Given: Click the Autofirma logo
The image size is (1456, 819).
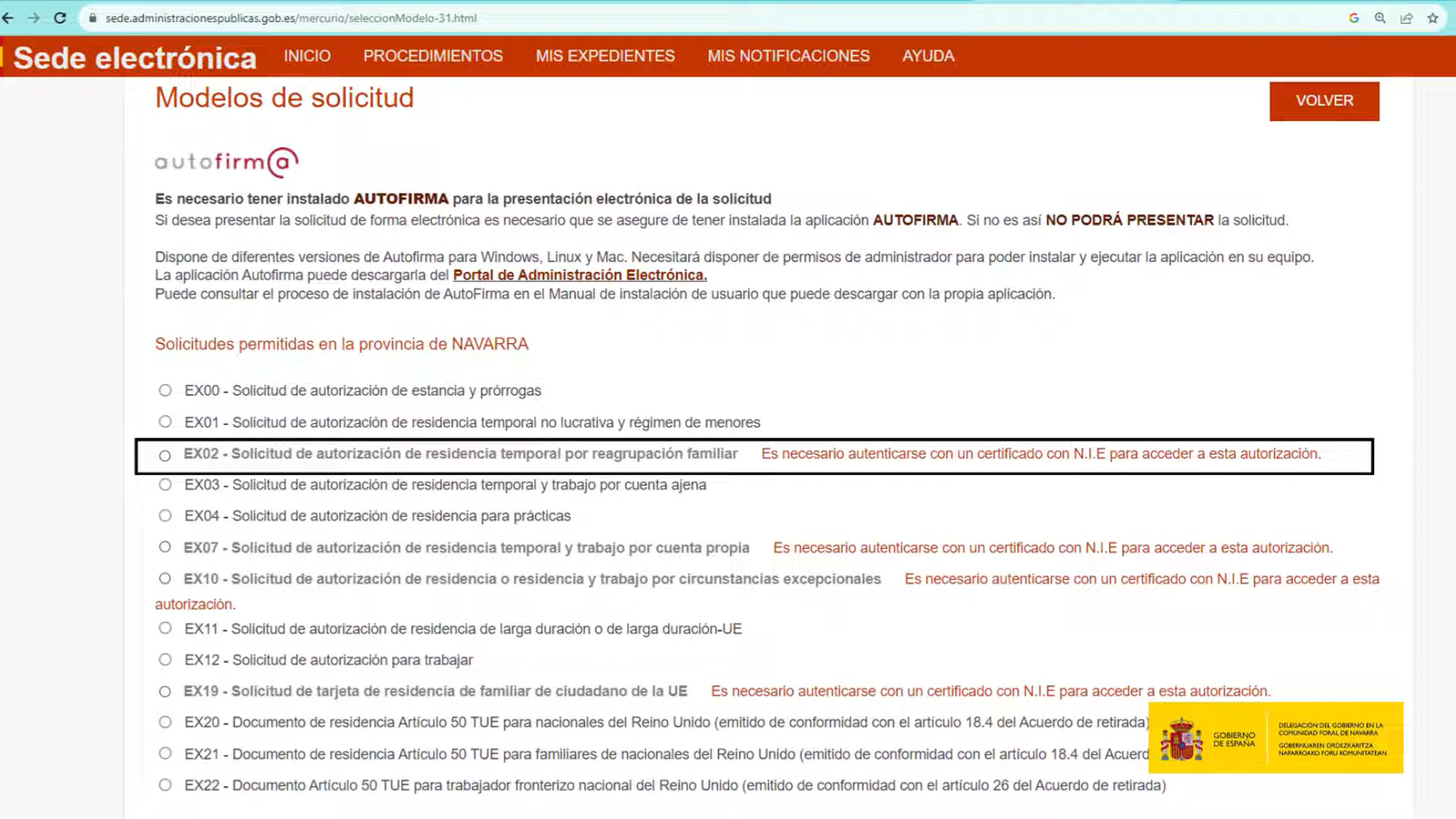Looking at the screenshot, I should tap(227, 162).
